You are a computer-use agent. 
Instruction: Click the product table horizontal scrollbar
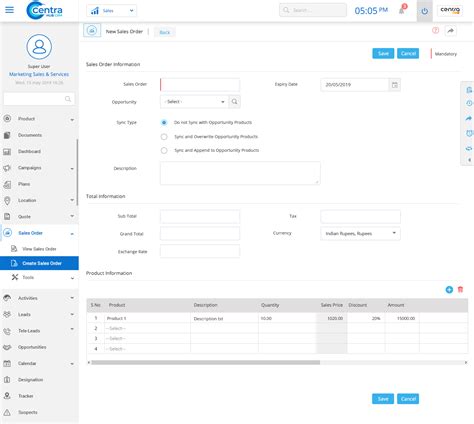tap(206, 362)
